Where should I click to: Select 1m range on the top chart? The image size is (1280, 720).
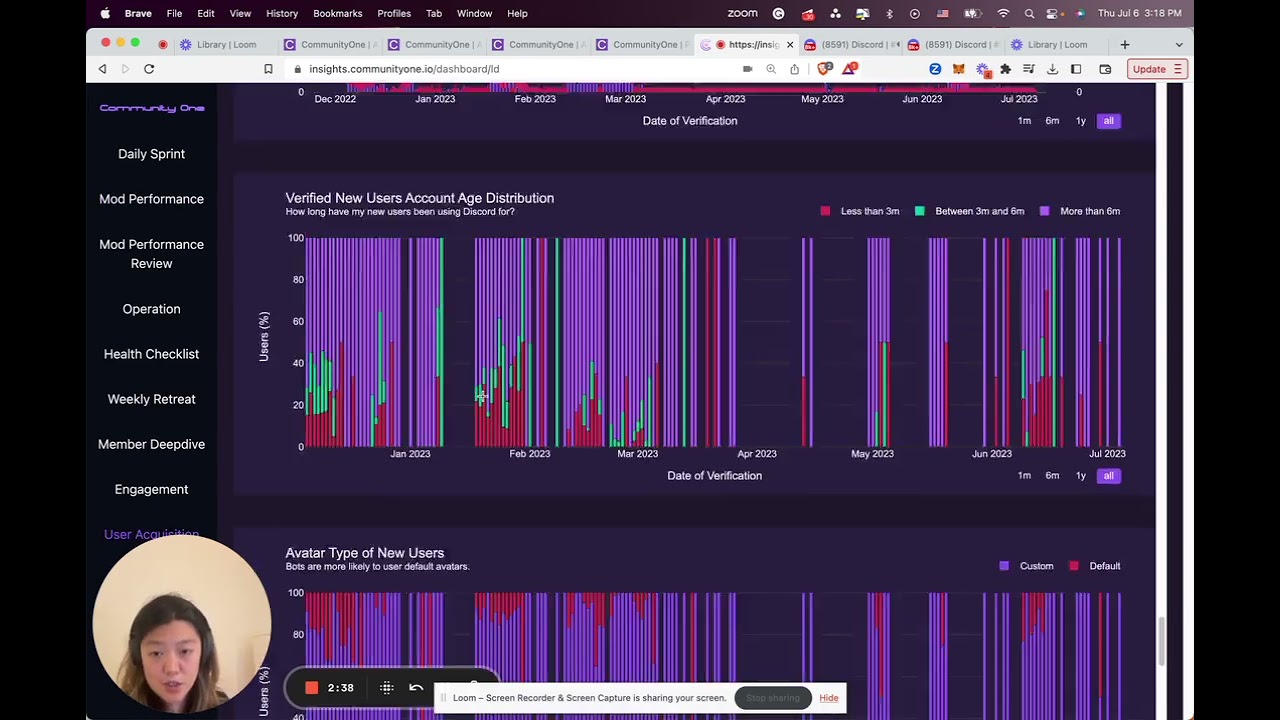[x=1024, y=121]
